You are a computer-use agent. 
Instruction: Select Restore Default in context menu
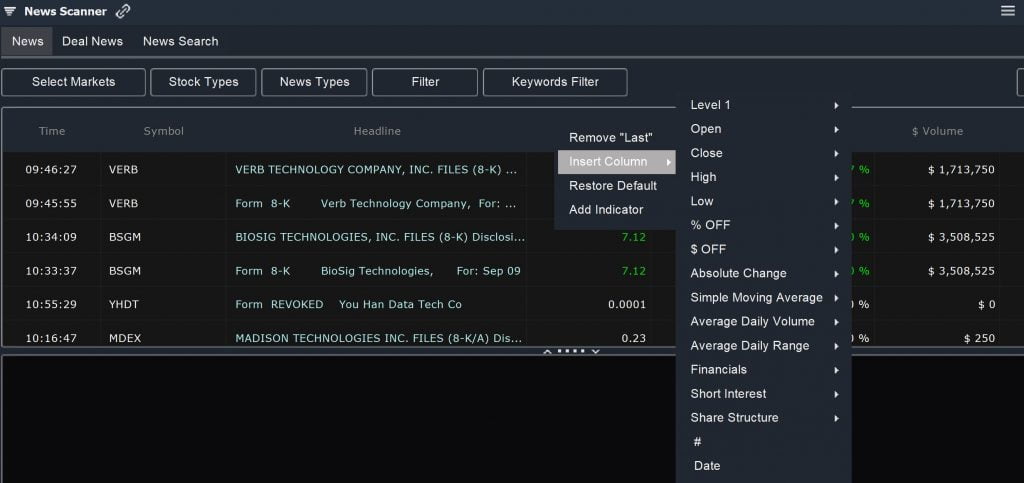[612, 186]
